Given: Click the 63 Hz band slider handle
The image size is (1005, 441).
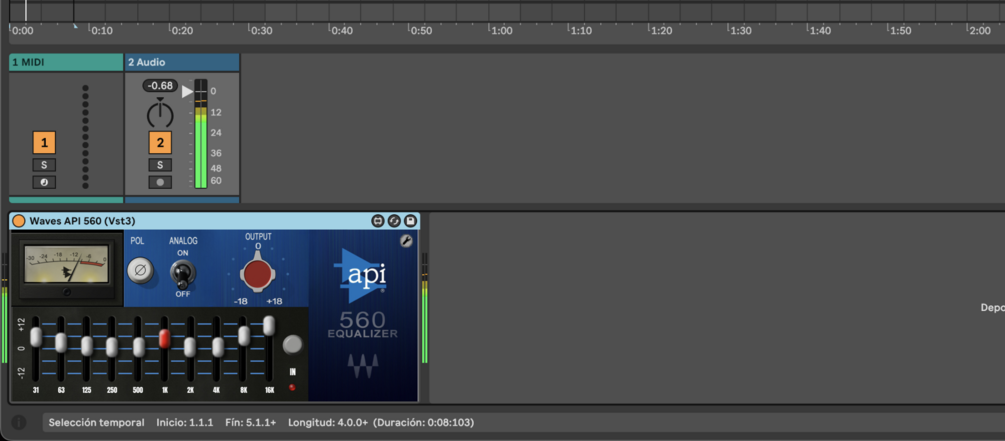Looking at the screenshot, I should coord(61,342).
